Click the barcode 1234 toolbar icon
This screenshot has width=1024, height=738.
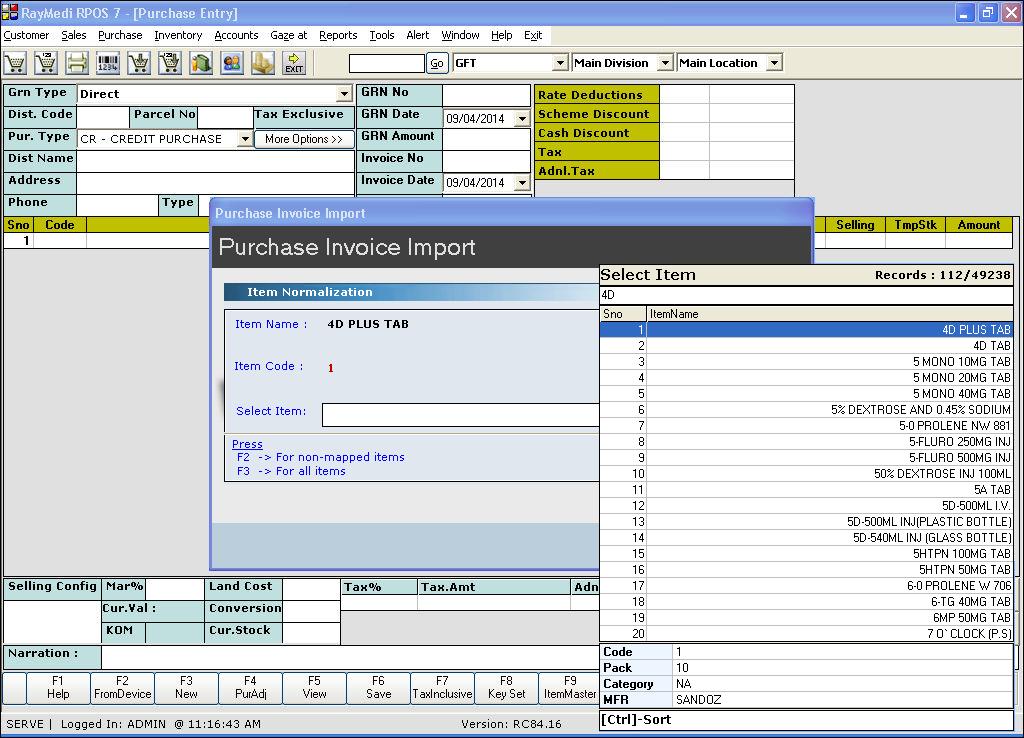[108, 63]
